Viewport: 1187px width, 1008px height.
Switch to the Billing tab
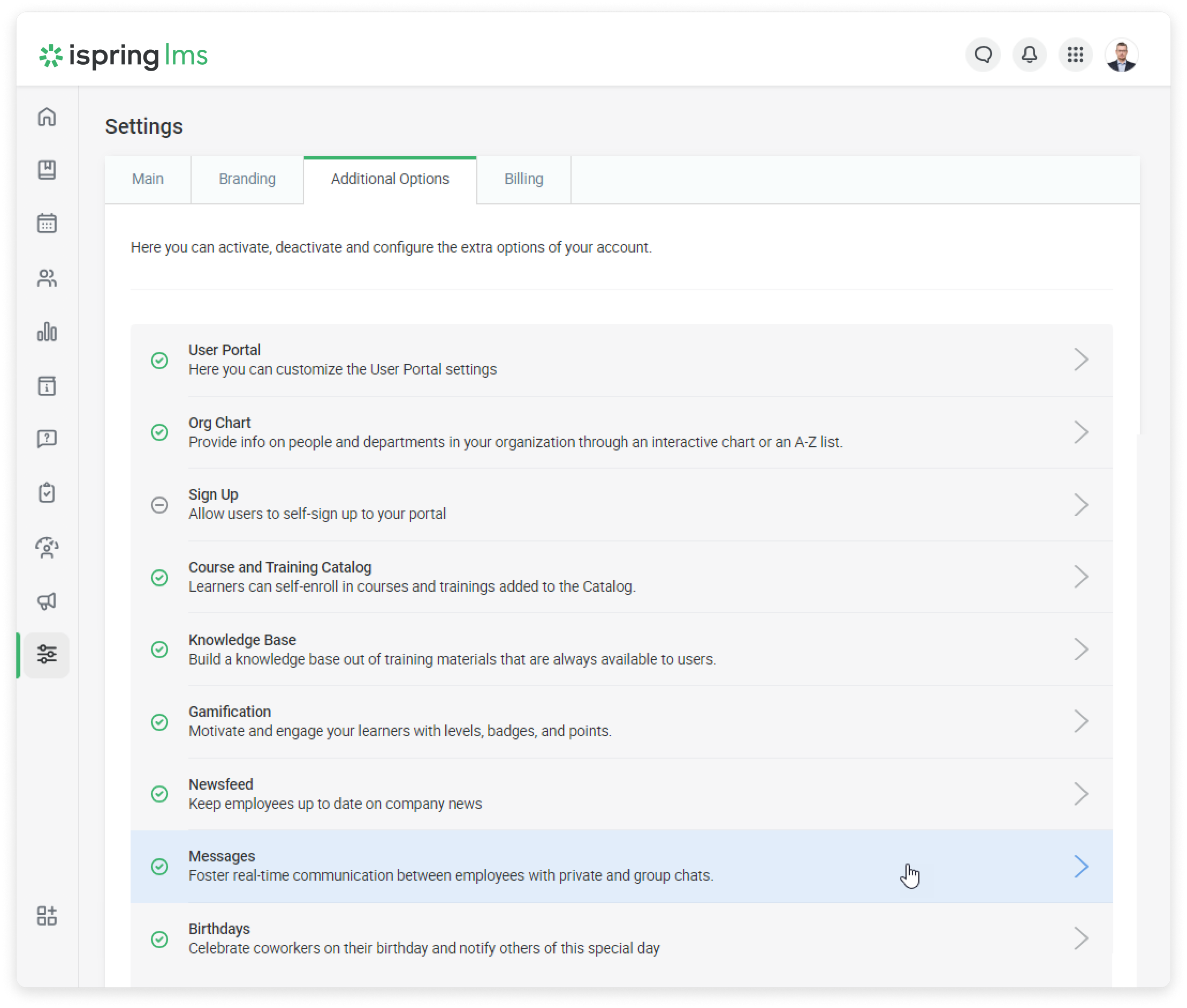(x=523, y=179)
